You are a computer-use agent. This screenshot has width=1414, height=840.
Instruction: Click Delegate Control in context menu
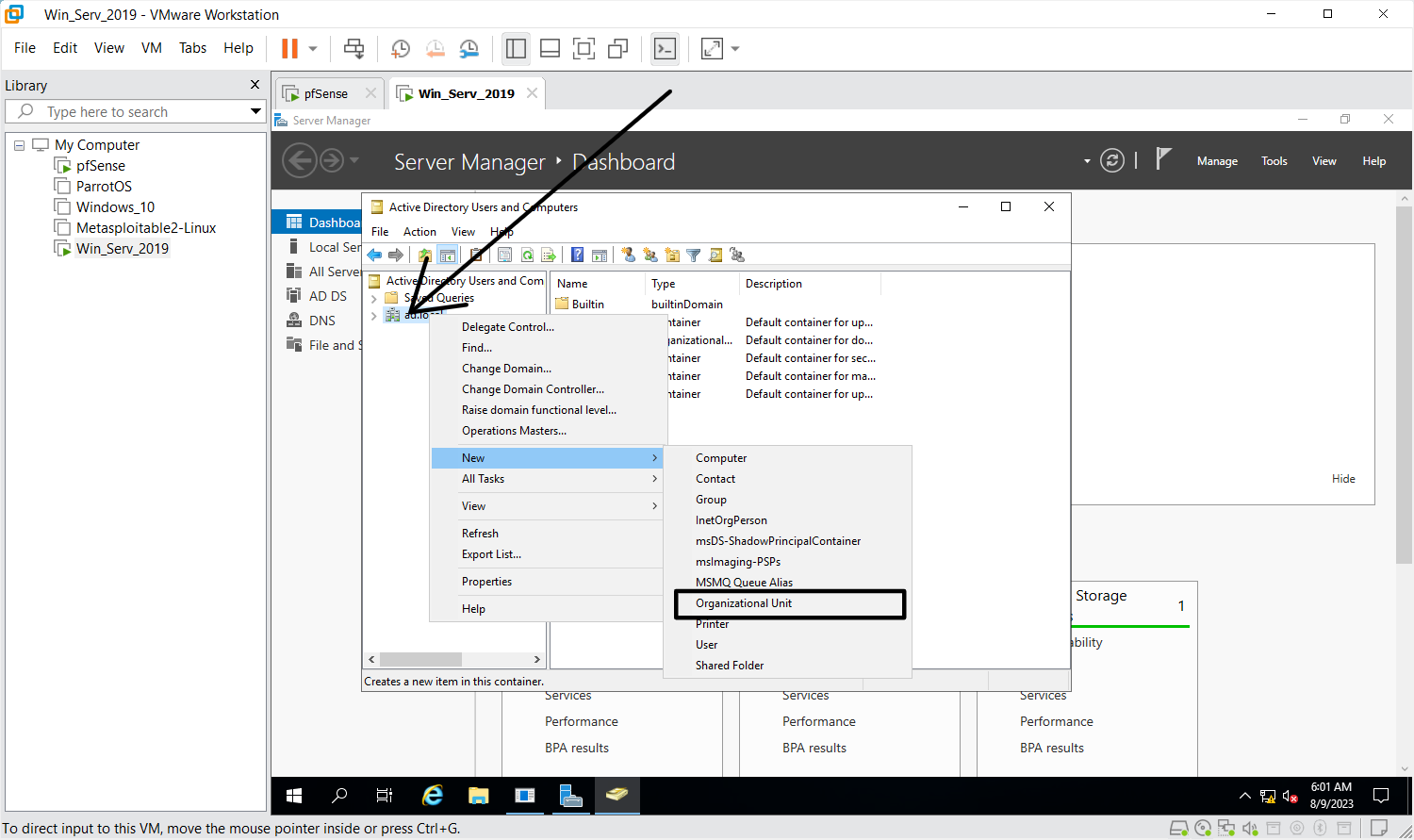pyautogui.click(x=548, y=327)
